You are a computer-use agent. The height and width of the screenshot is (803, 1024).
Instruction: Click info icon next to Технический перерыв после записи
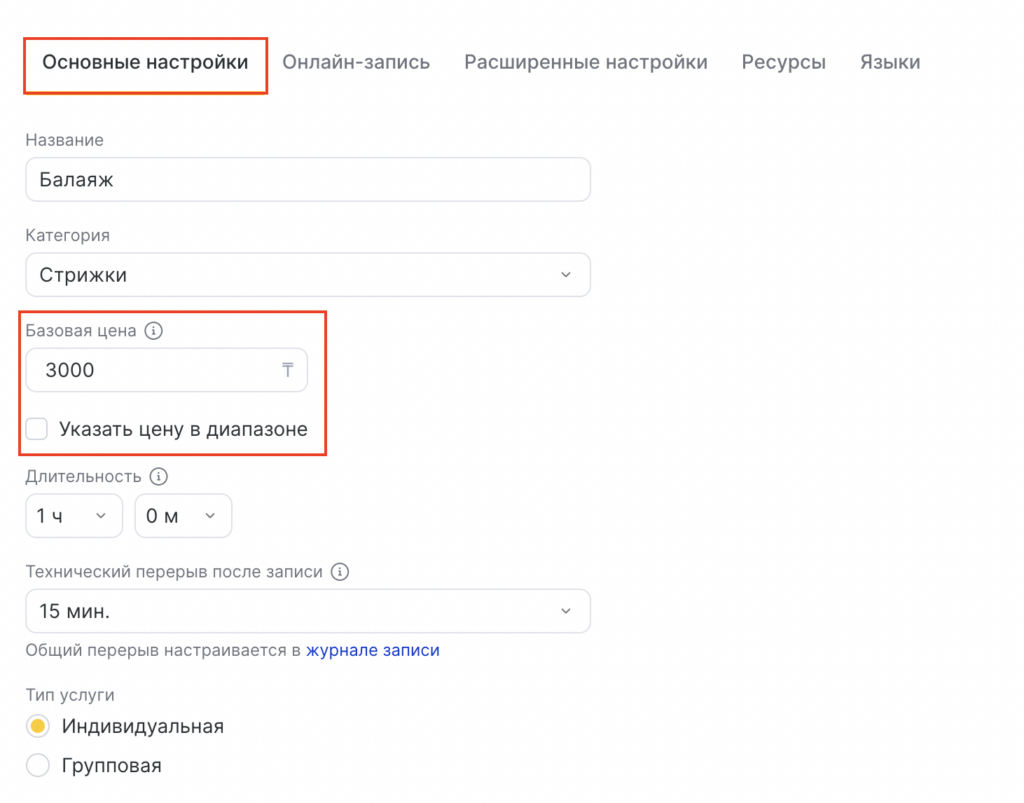[340, 572]
